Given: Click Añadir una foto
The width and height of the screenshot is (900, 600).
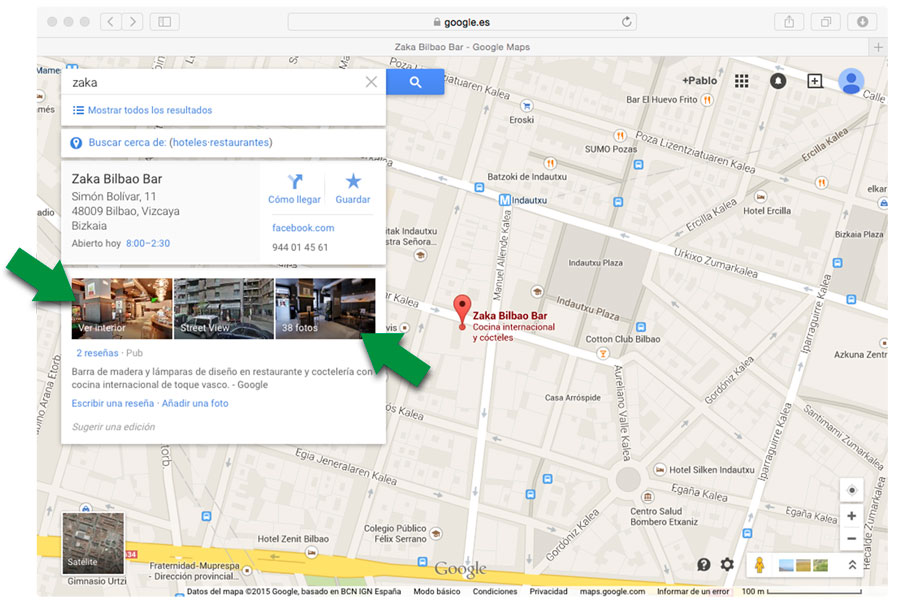Looking at the screenshot, I should pyautogui.click(x=195, y=404).
